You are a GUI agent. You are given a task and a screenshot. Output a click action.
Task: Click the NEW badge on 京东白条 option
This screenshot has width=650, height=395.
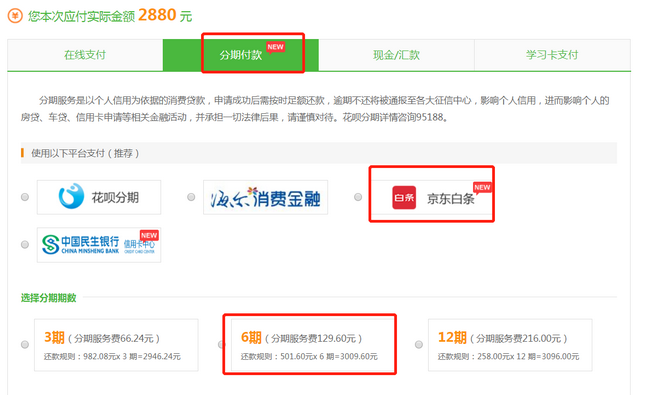pyautogui.click(x=482, y=188)
